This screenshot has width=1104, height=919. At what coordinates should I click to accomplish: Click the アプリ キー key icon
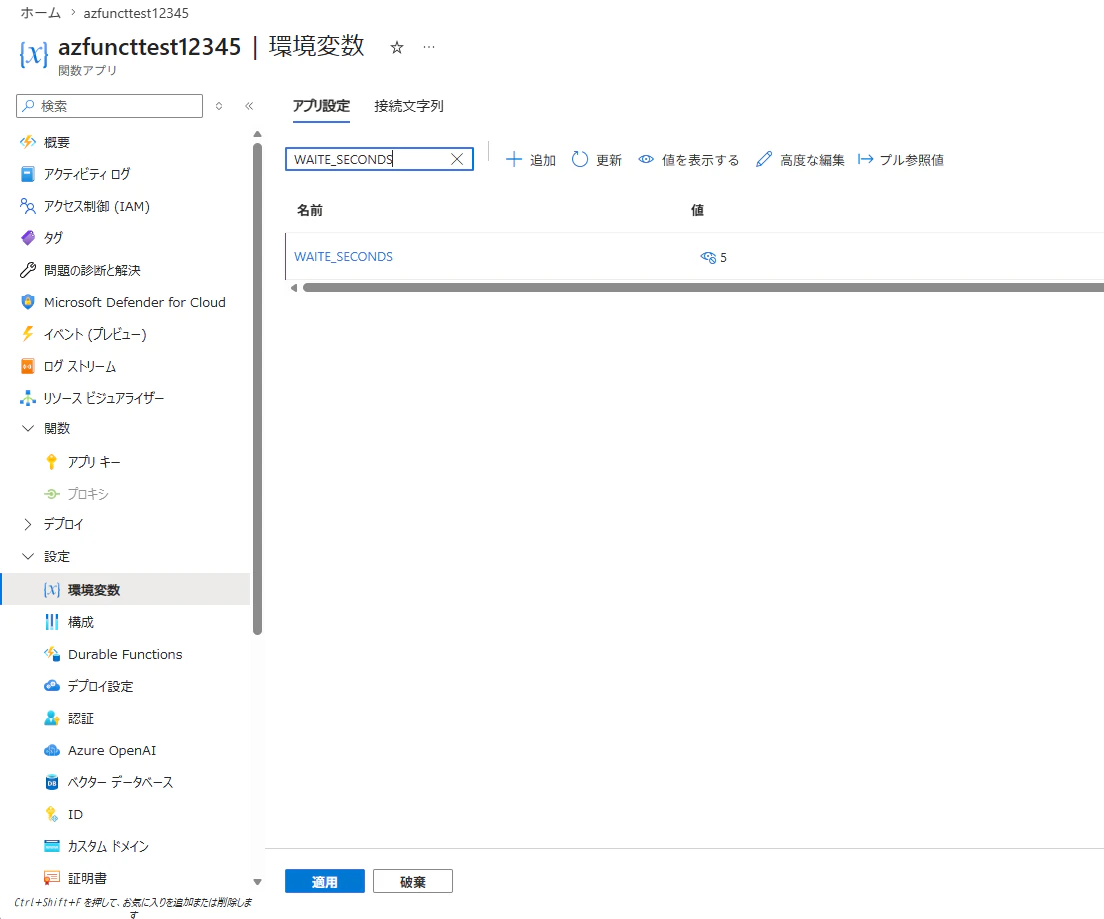[x=51, y=462]
